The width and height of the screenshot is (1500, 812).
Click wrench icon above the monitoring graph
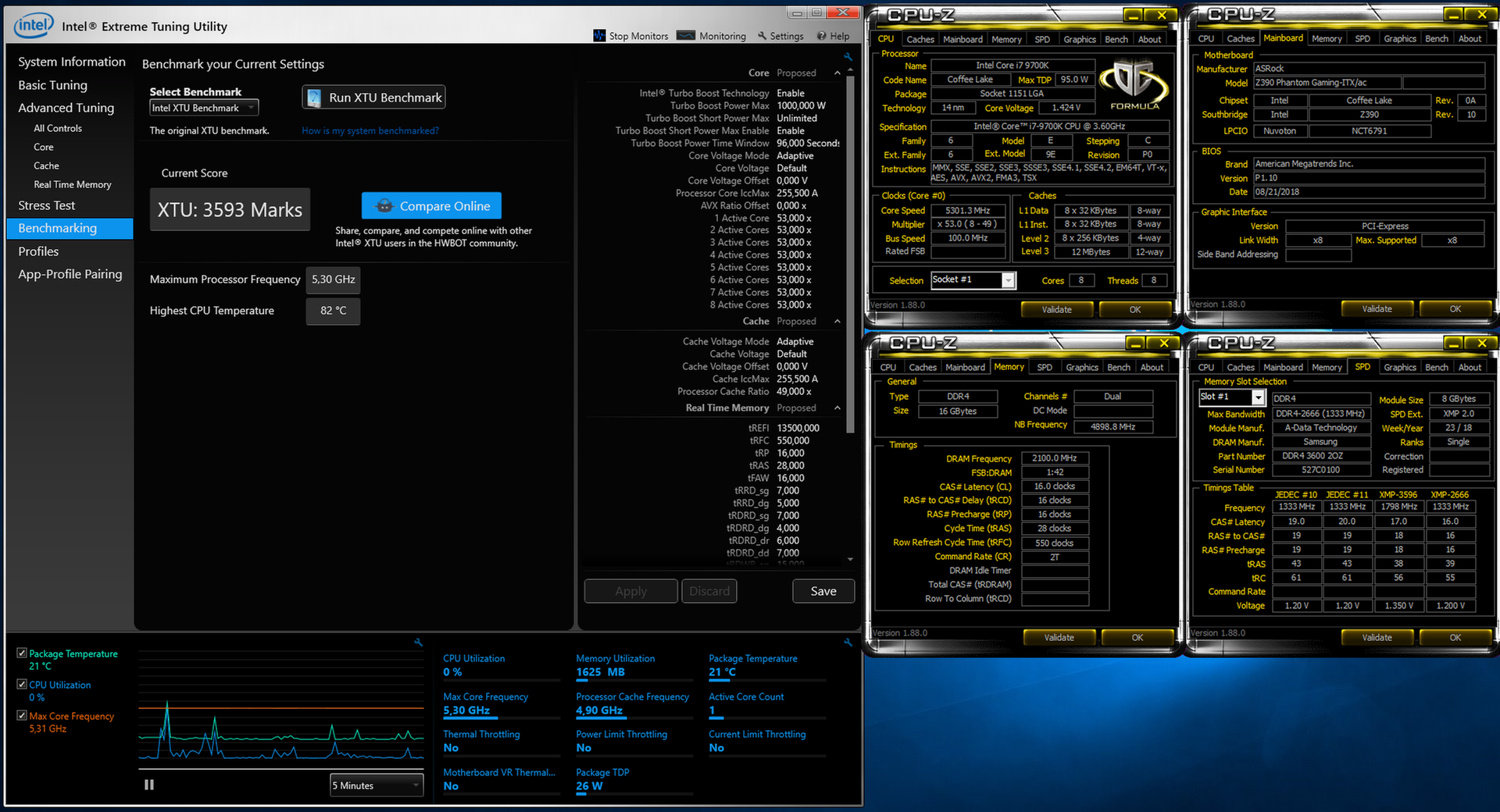coord(419,643)
